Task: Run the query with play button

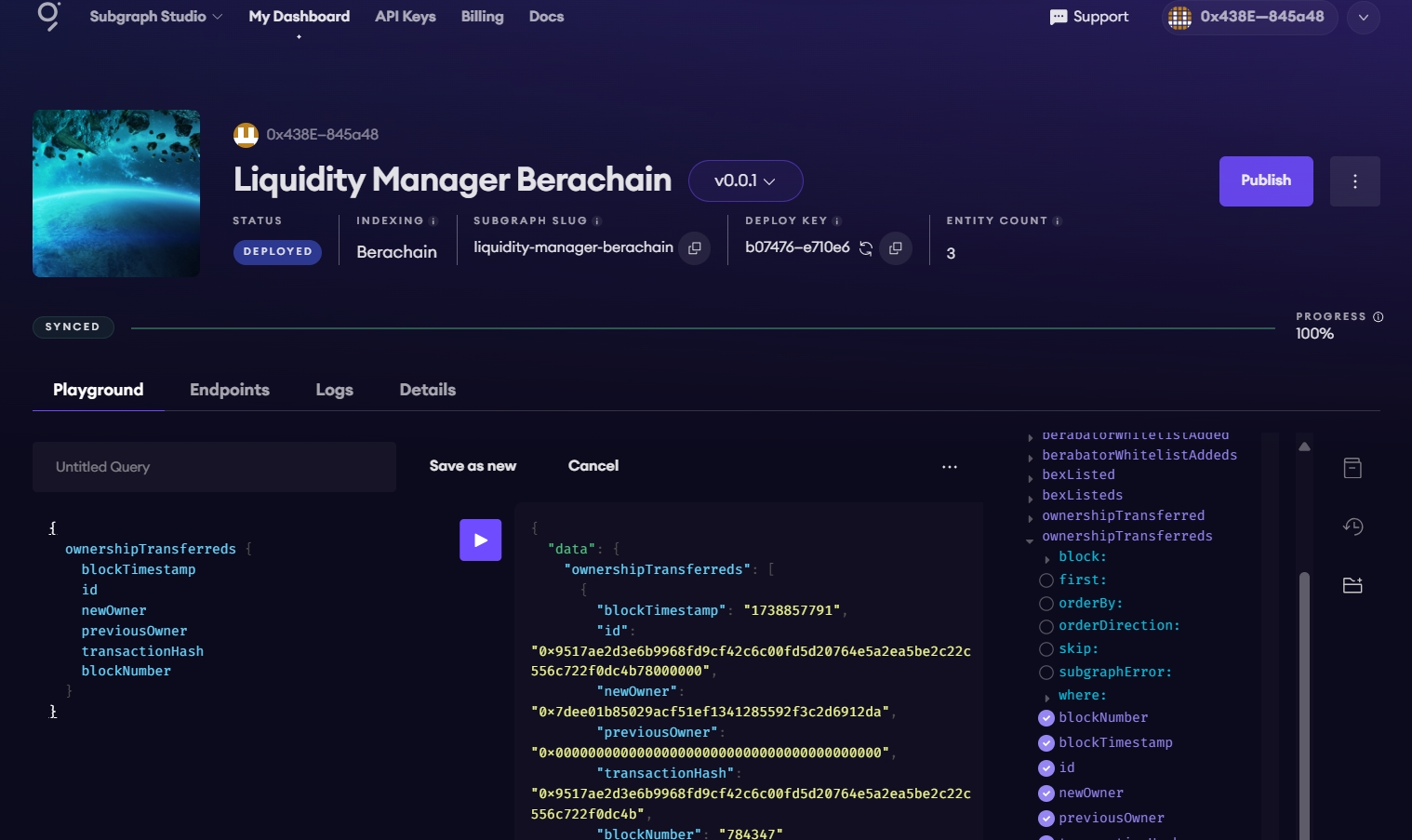Action: coord(481,540)
